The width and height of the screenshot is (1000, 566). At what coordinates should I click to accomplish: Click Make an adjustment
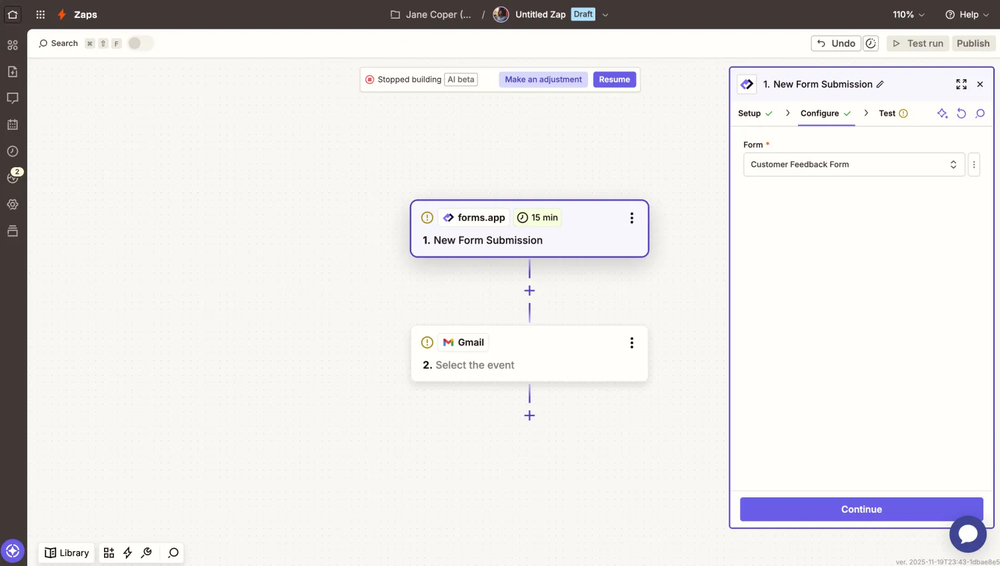(543, 79)
